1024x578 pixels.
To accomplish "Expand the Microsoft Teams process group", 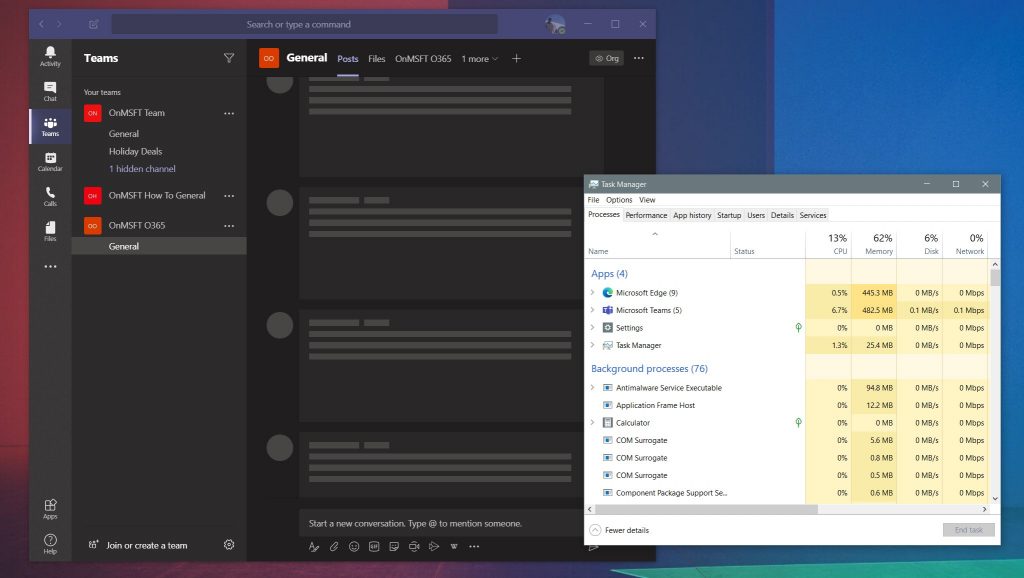I will coord(592,310).
